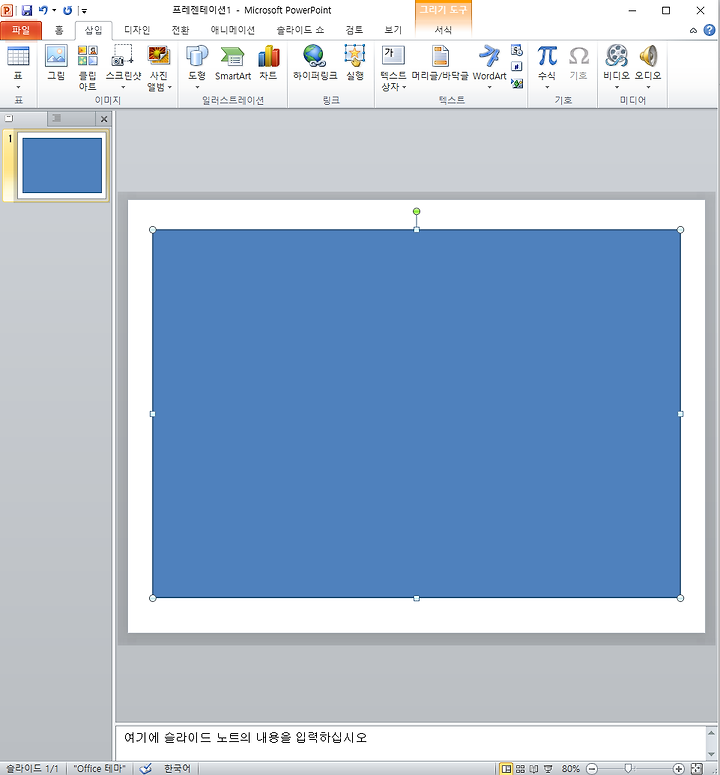This screenshot has height=775, width=720.
Task: Switch to the 전환 transitions tab
Action: point(180,30)
